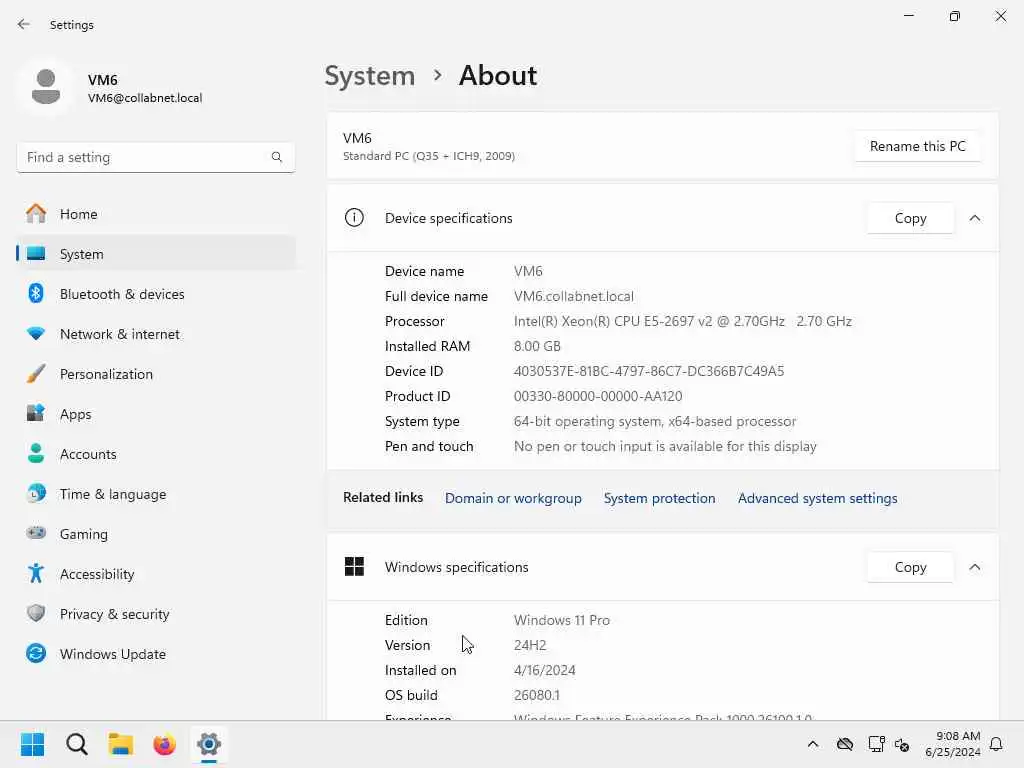Screen dimensions: 1024x768
Task: Click the Accounts person icon
Action: click(x=36, y=453)
